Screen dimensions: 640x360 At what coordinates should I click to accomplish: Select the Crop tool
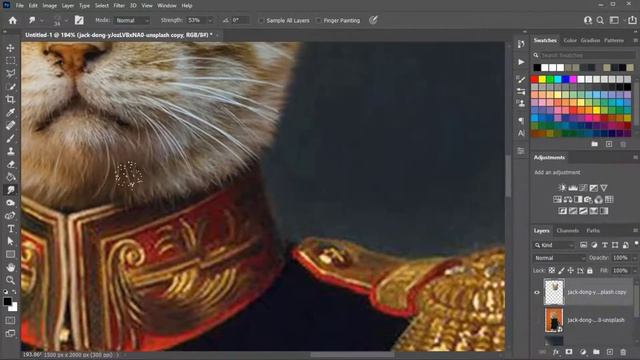pyautogui.click(x=10, y=99)
